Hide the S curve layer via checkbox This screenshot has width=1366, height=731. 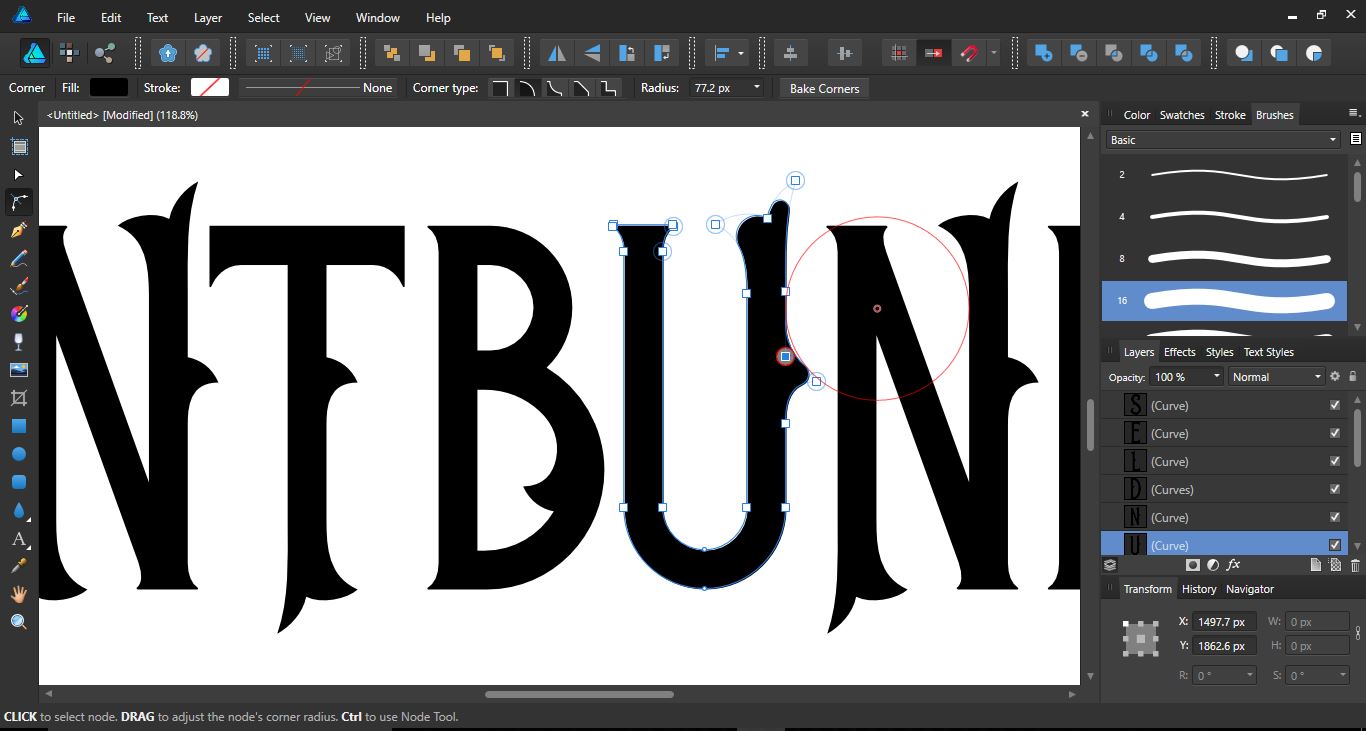click(1334, 405)
